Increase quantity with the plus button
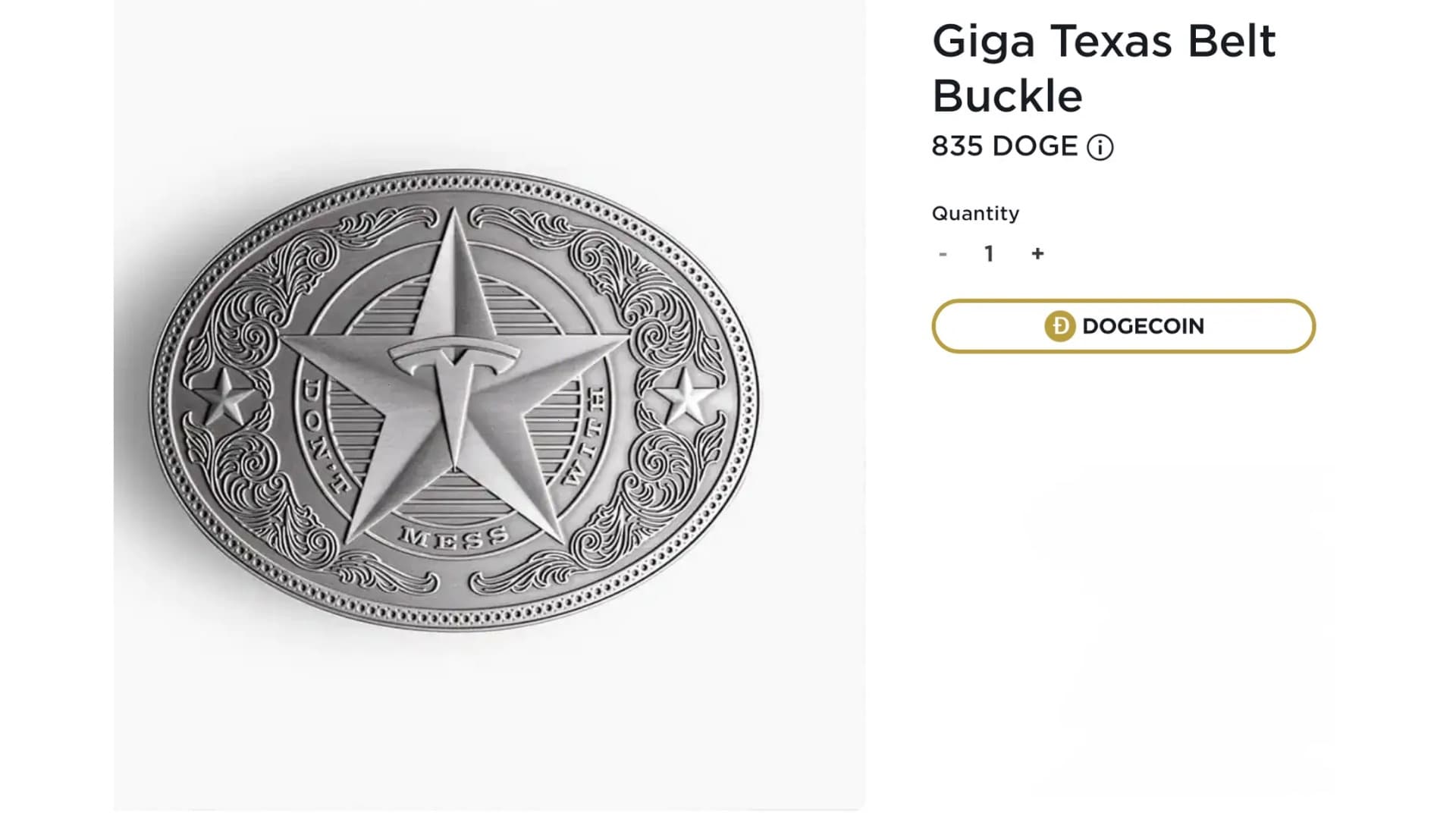Screen dimensions: 1456x819 (1037, 253)
